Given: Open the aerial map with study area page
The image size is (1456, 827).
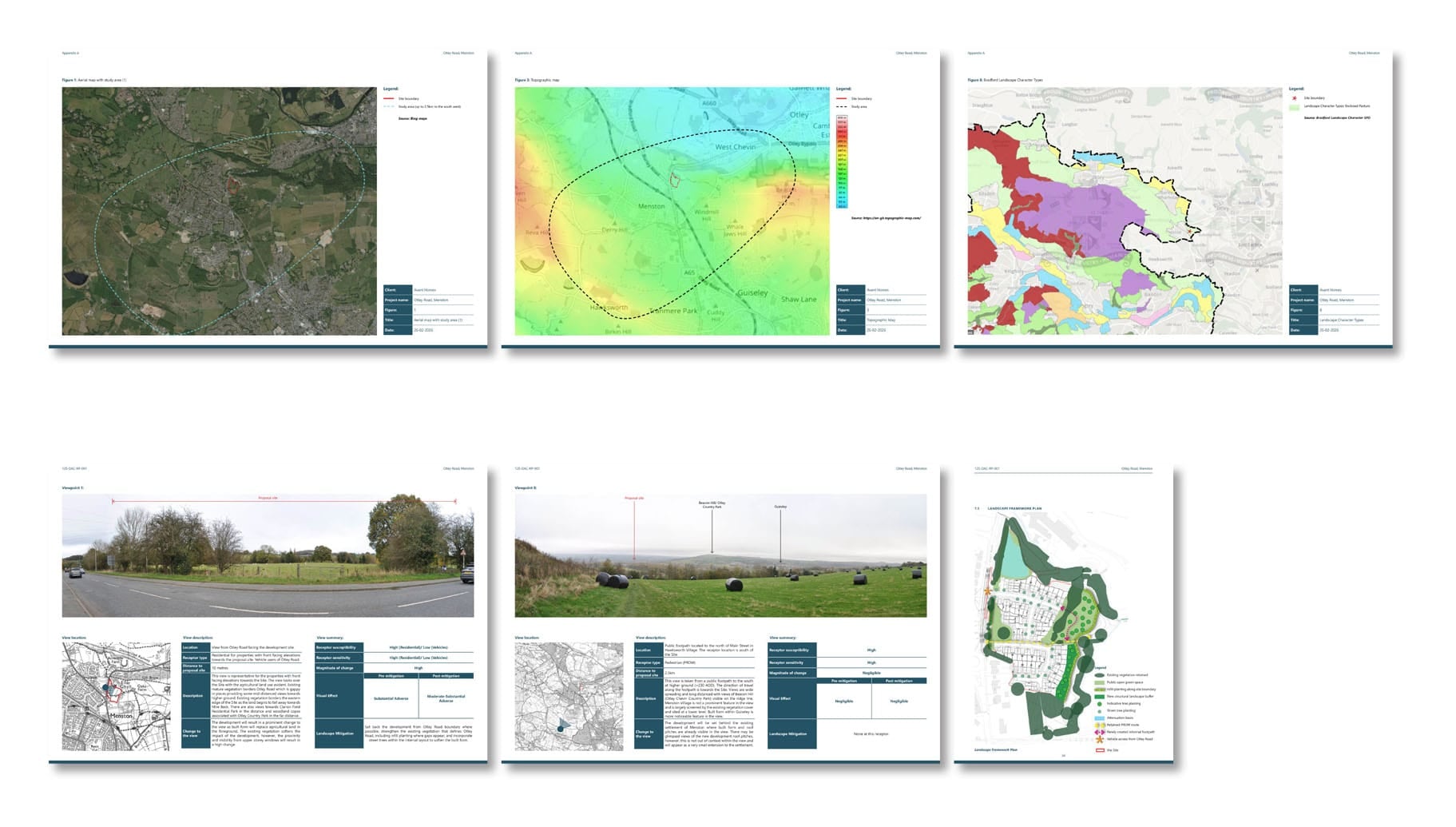Looking at the screenshot, I should [268, 199].
